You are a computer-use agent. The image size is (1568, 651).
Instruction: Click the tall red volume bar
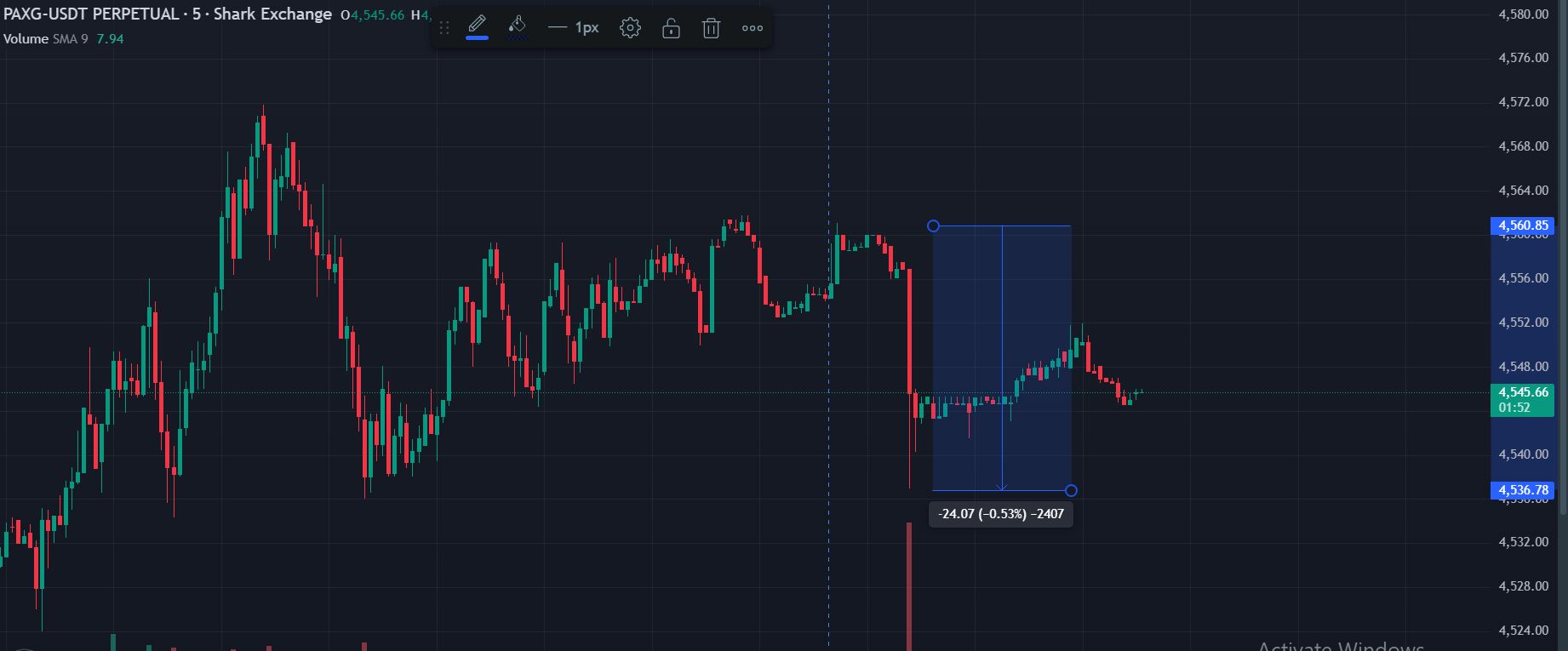[909, 587]
